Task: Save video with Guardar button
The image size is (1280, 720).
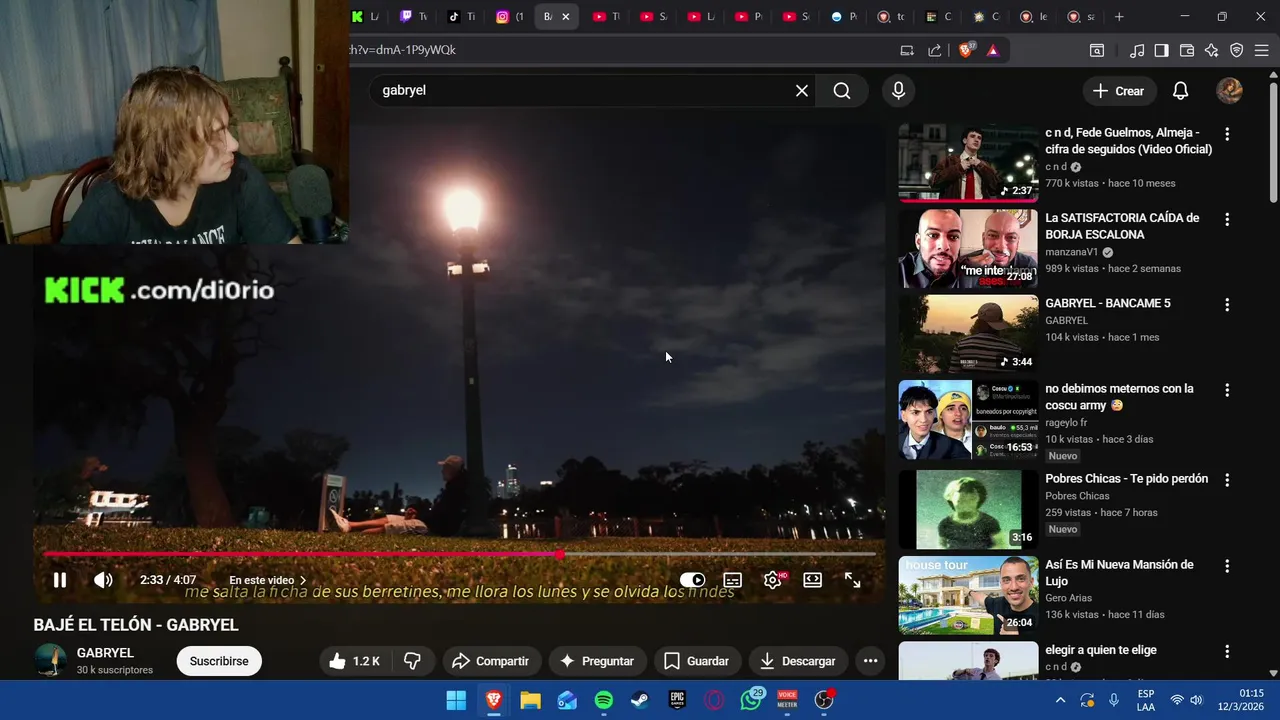Action: (697, 661)
